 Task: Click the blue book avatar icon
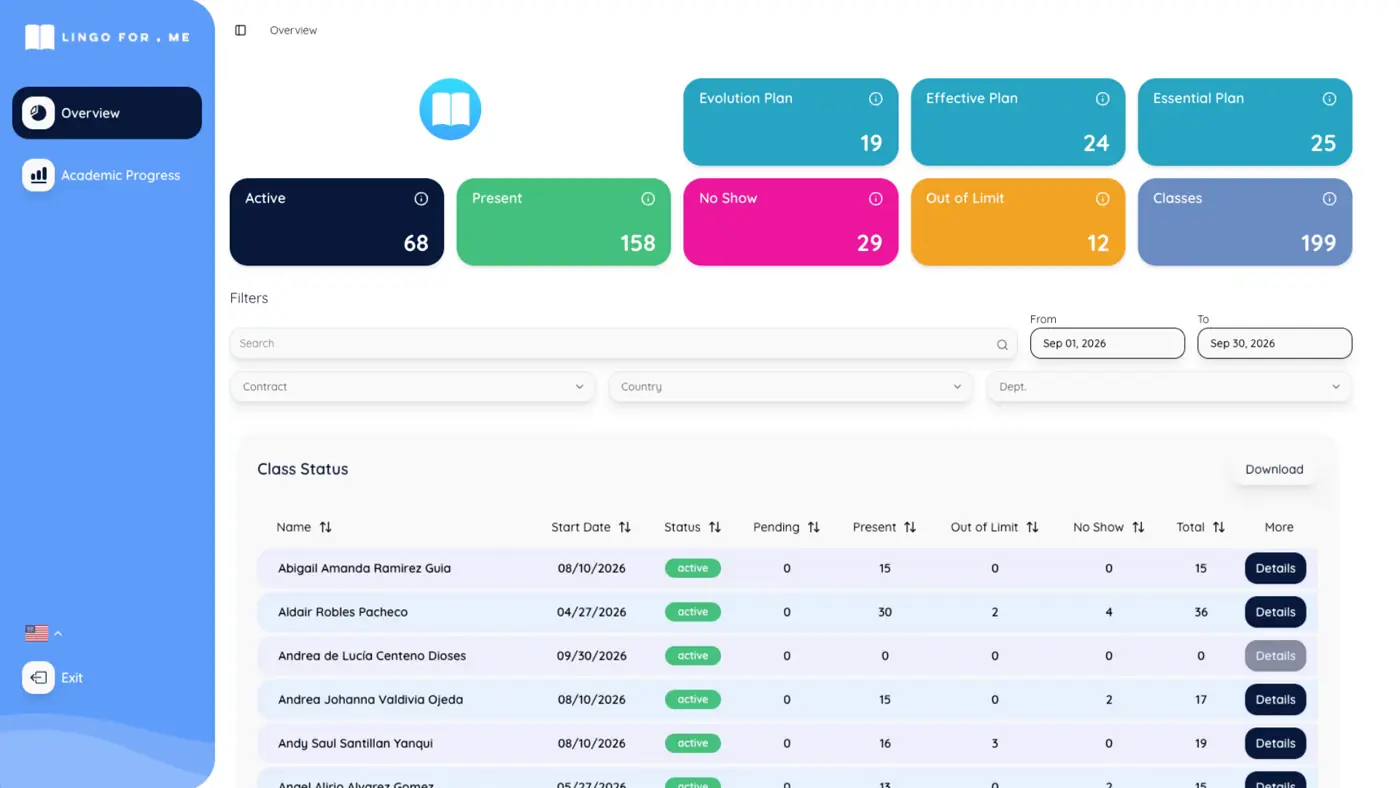(x=450, y=109)
